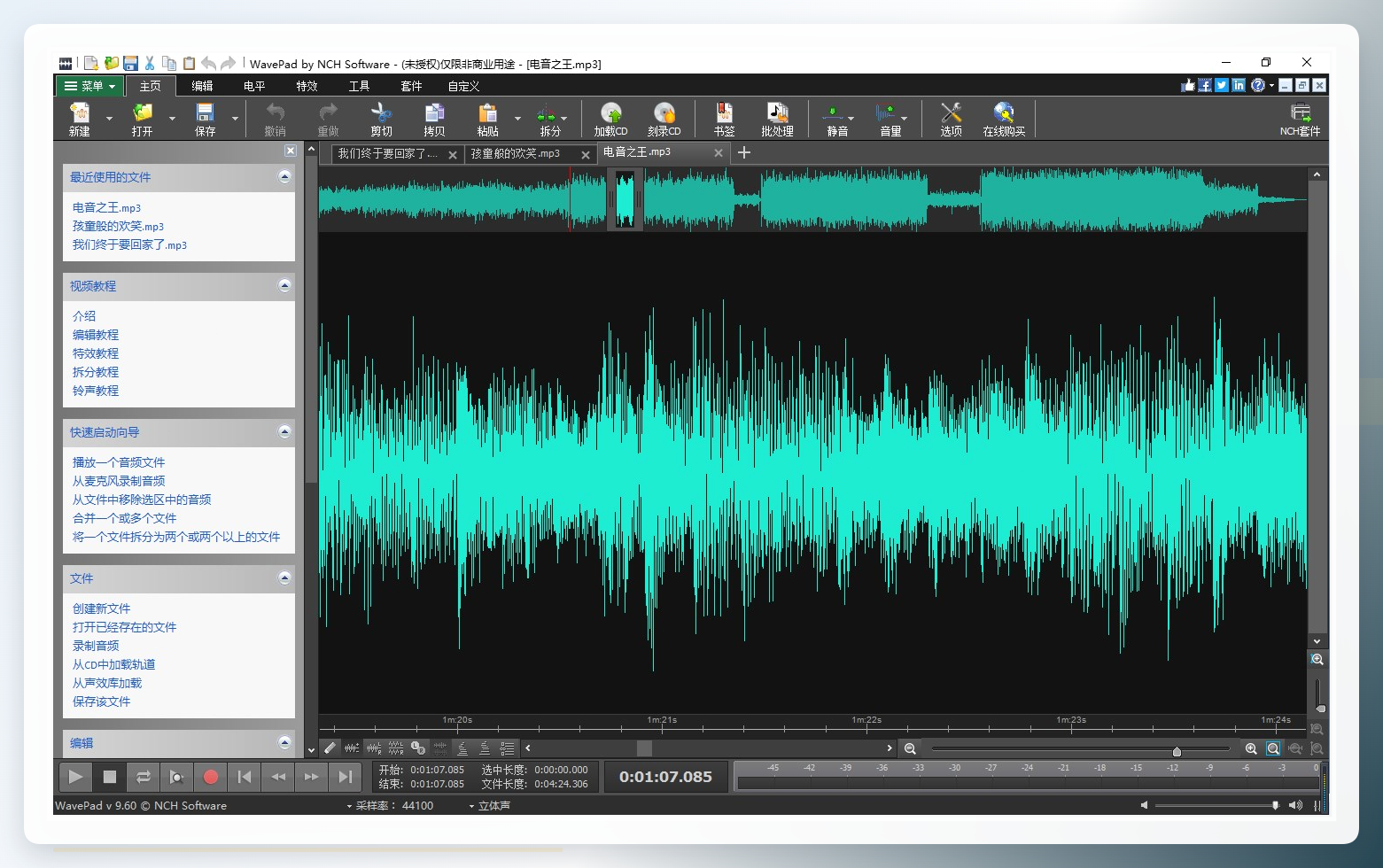1383x868 pixels.
Task: Toggle the level meter icon beside the volume slider
Action: 1317,805
